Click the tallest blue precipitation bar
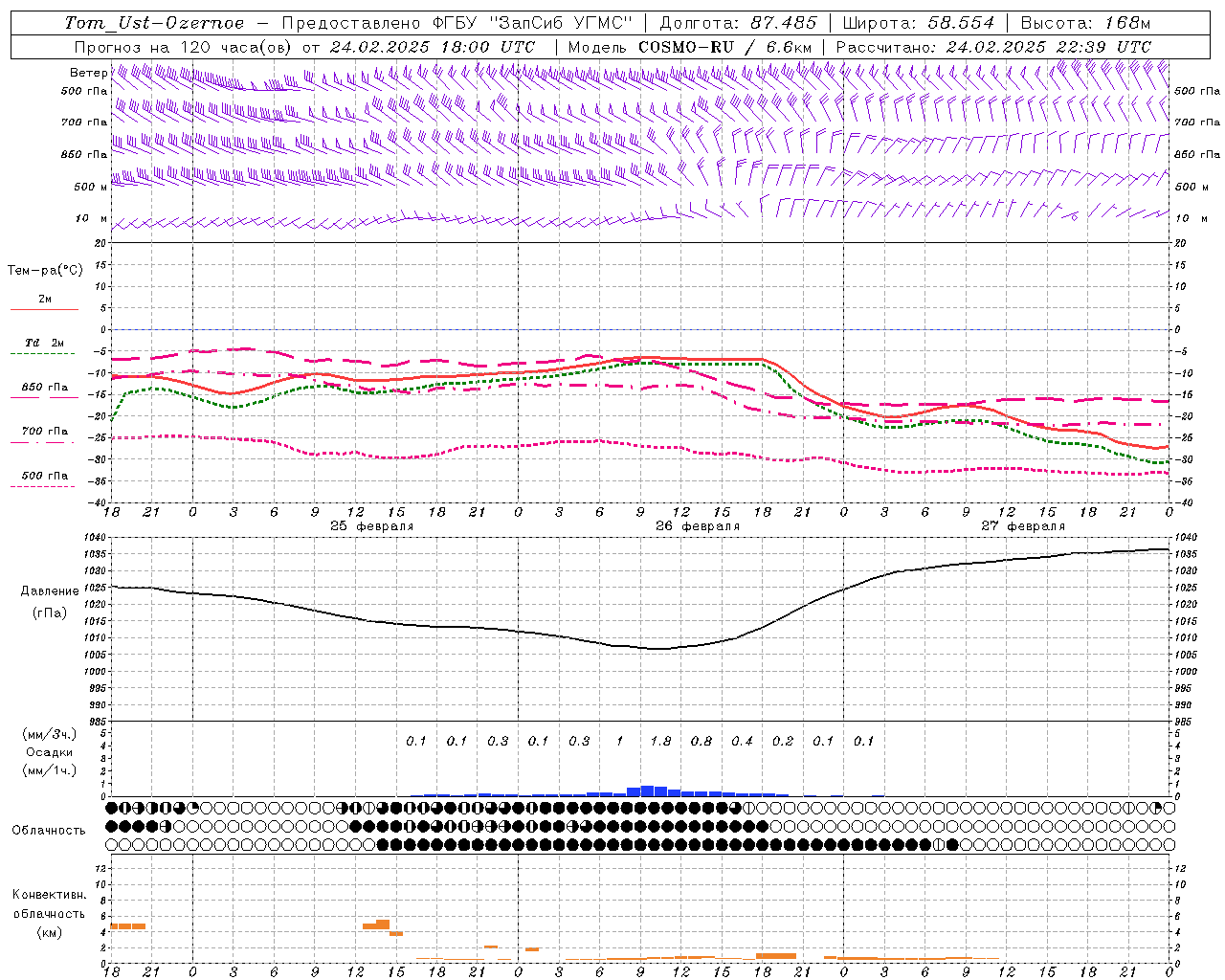Screen dimensions: 1225x980 tap(647, 791)
